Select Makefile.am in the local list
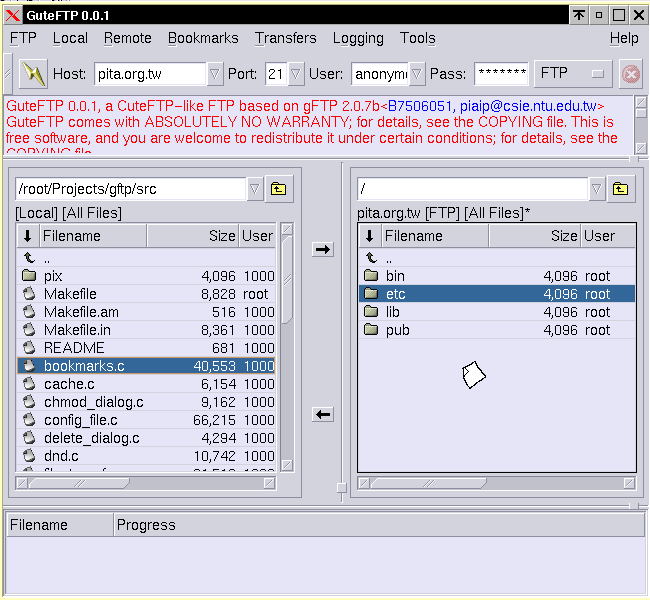This screenshot has height=600, width=650. click(146, 312)
